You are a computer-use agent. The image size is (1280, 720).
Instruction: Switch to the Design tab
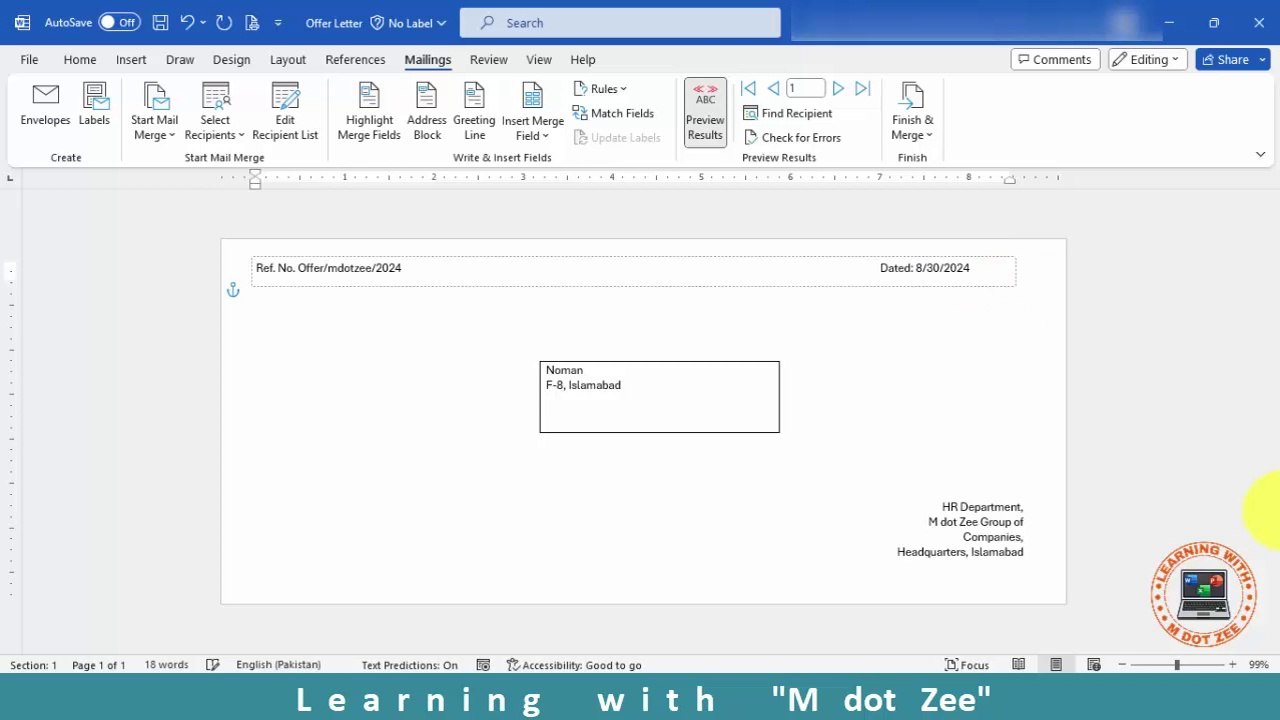tap(231, 60)
